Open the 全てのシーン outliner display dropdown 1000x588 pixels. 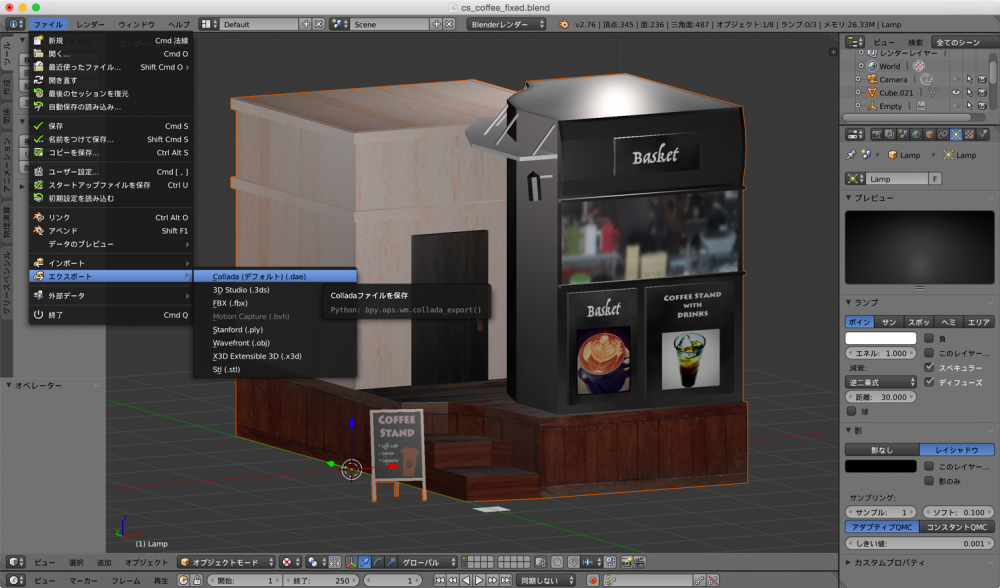(x=958, y=42)
